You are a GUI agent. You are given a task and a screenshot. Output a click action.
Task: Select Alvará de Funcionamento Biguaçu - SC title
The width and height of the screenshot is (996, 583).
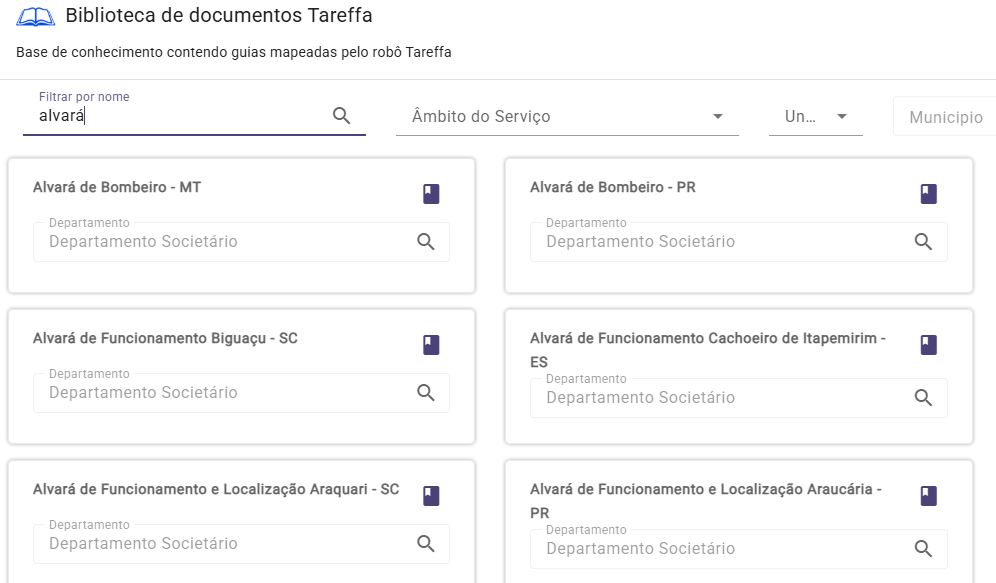pyautogui.click(x=165, y=338)
